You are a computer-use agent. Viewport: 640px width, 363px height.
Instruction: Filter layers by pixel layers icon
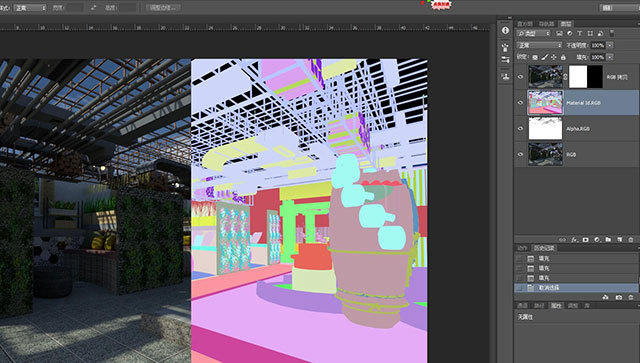[x=559, y=33]
